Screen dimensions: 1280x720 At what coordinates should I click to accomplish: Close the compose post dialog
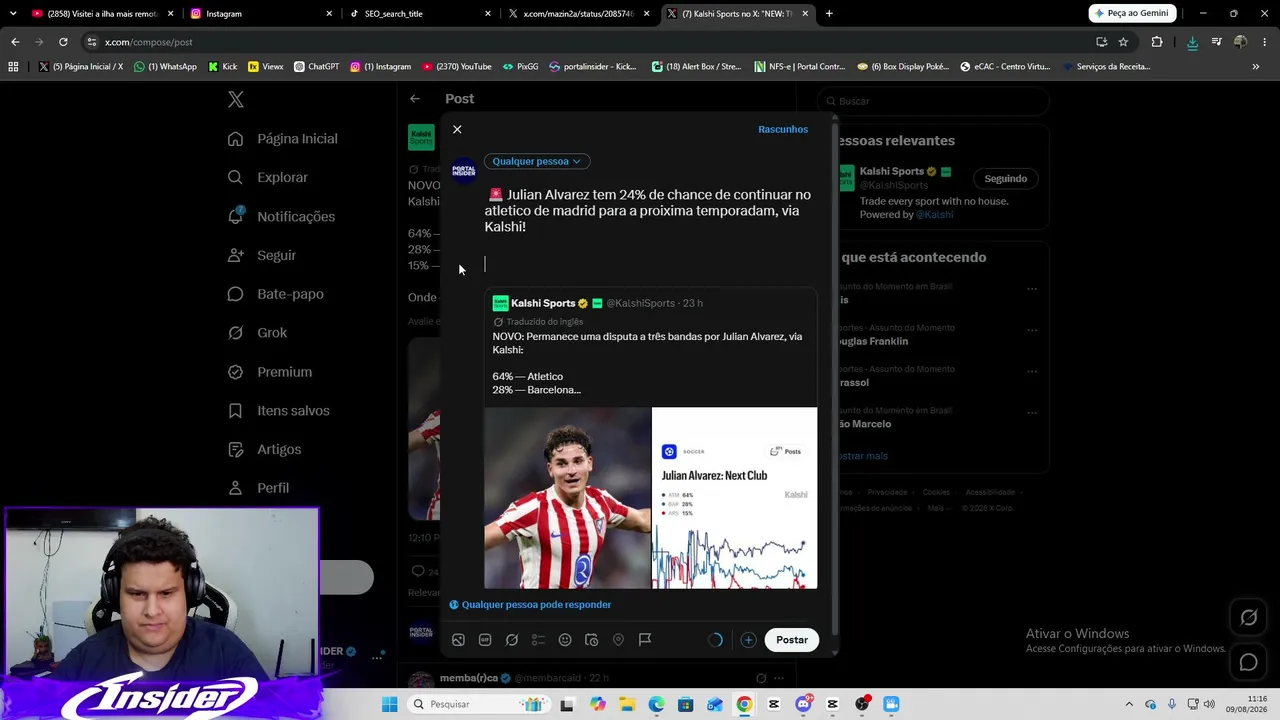click(x=457, y=129)
